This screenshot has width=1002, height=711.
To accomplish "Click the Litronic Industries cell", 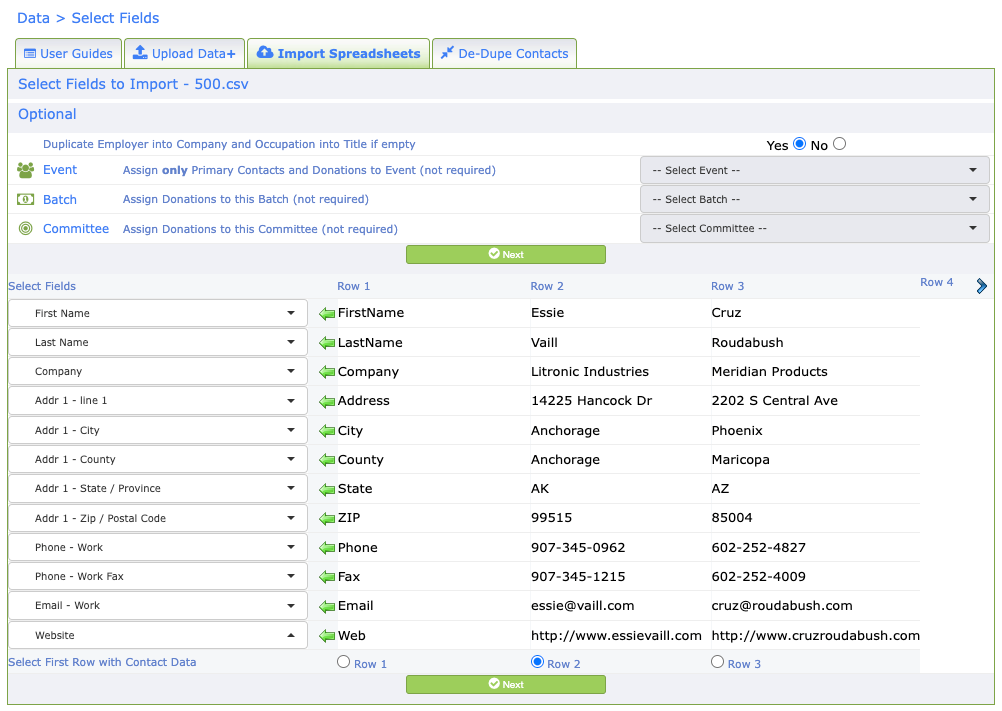I will click(590, 371).
